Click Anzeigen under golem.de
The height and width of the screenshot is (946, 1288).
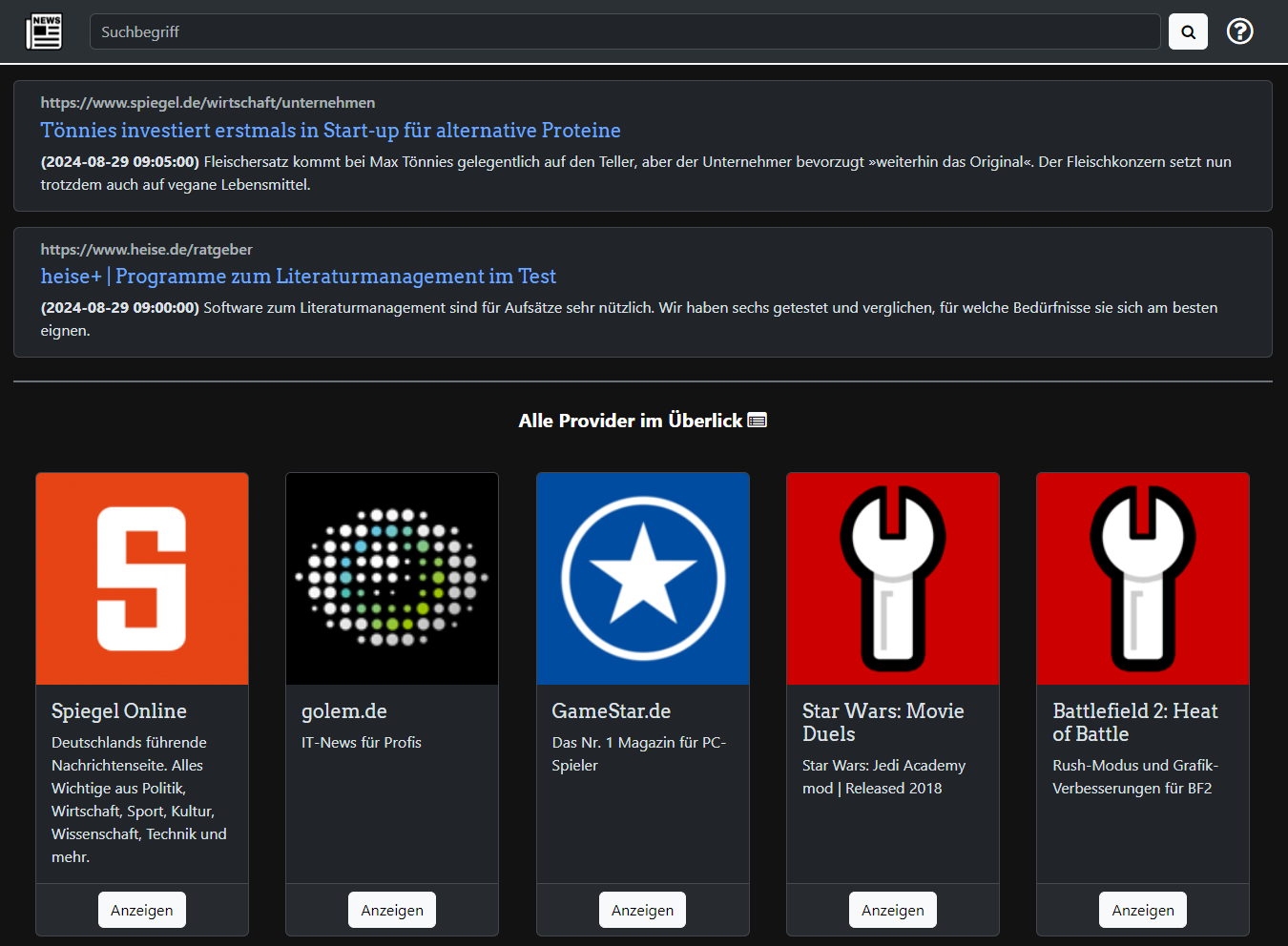coord(392,910)
